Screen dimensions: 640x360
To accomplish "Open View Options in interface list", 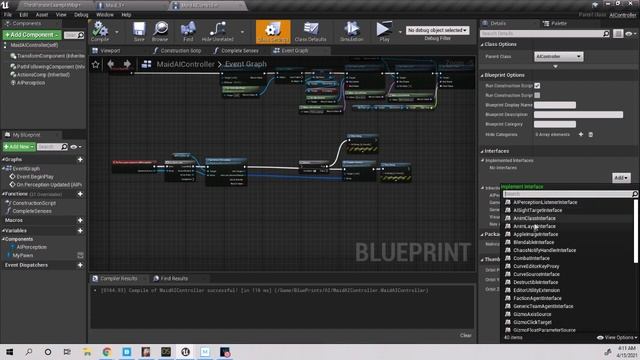I will pos(617,338).
